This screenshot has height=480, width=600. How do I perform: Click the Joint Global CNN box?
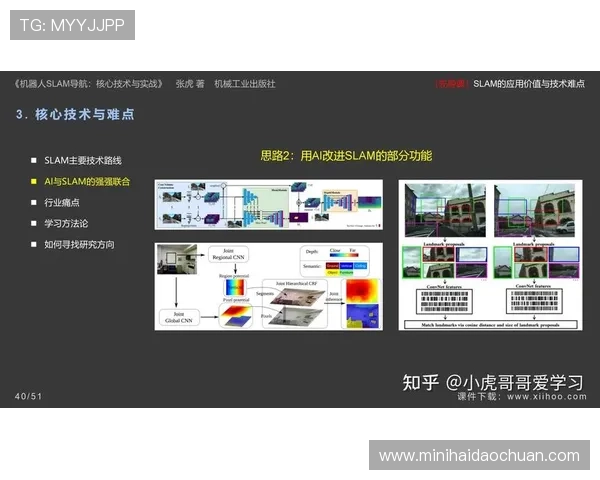pyautogui.click(x=179, y=317)
